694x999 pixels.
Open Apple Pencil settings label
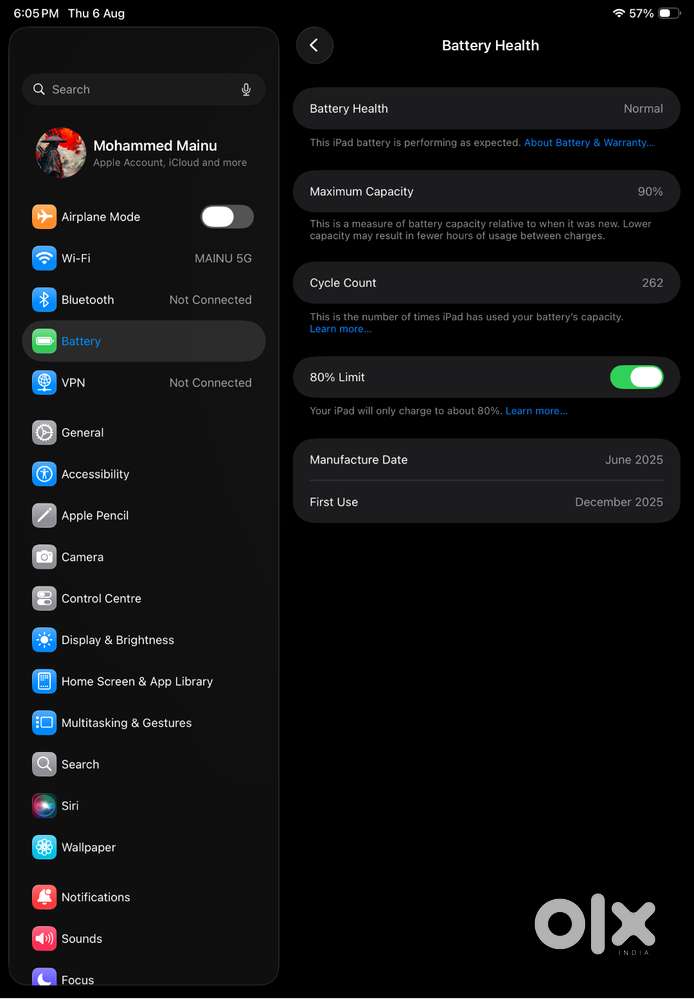(95, 515)
